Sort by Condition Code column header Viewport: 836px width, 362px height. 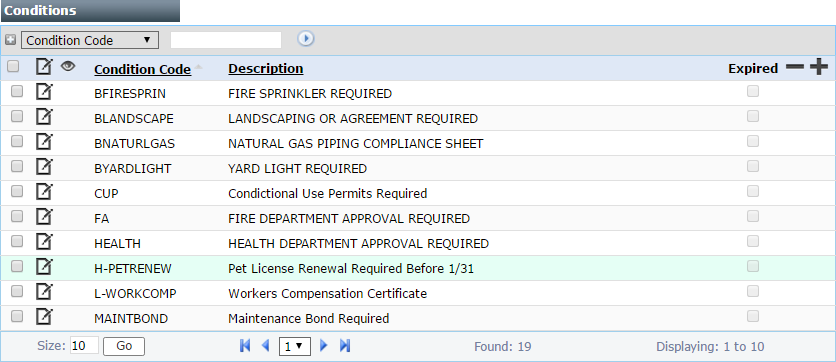pos(142,69)
